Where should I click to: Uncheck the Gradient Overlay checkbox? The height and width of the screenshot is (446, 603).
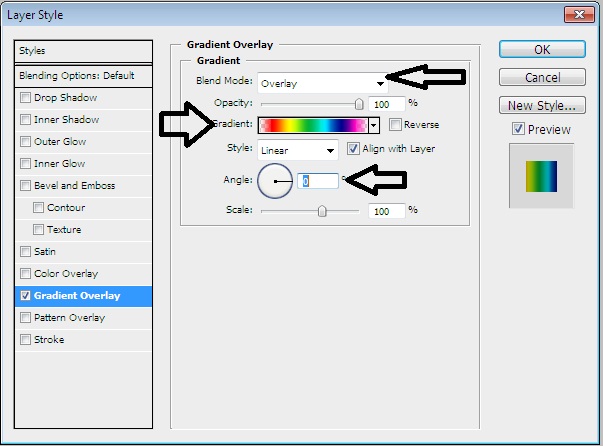click(25, 296)
